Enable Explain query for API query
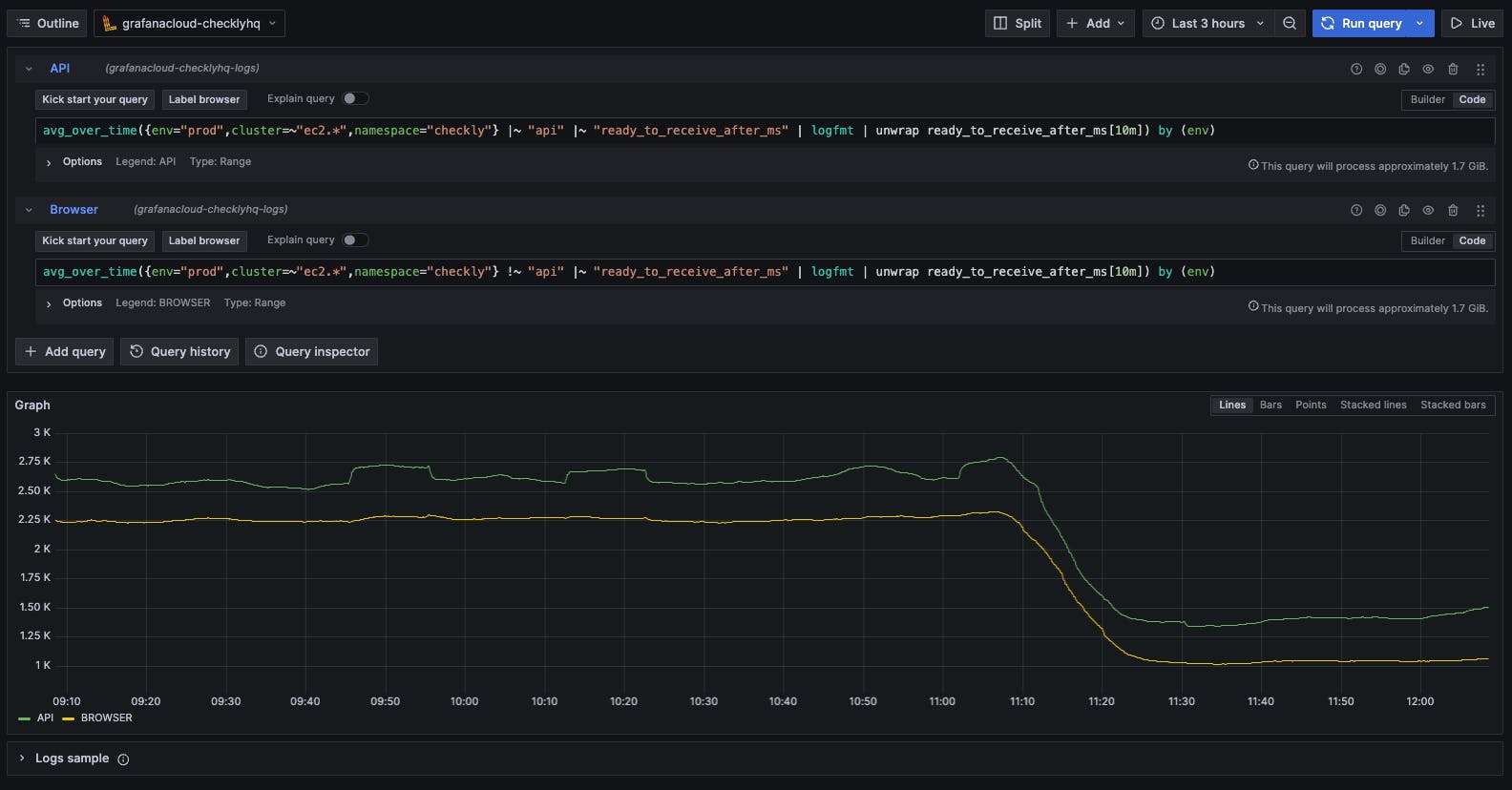This screenshot has width=1512, height=790. [x=355, y=98]
